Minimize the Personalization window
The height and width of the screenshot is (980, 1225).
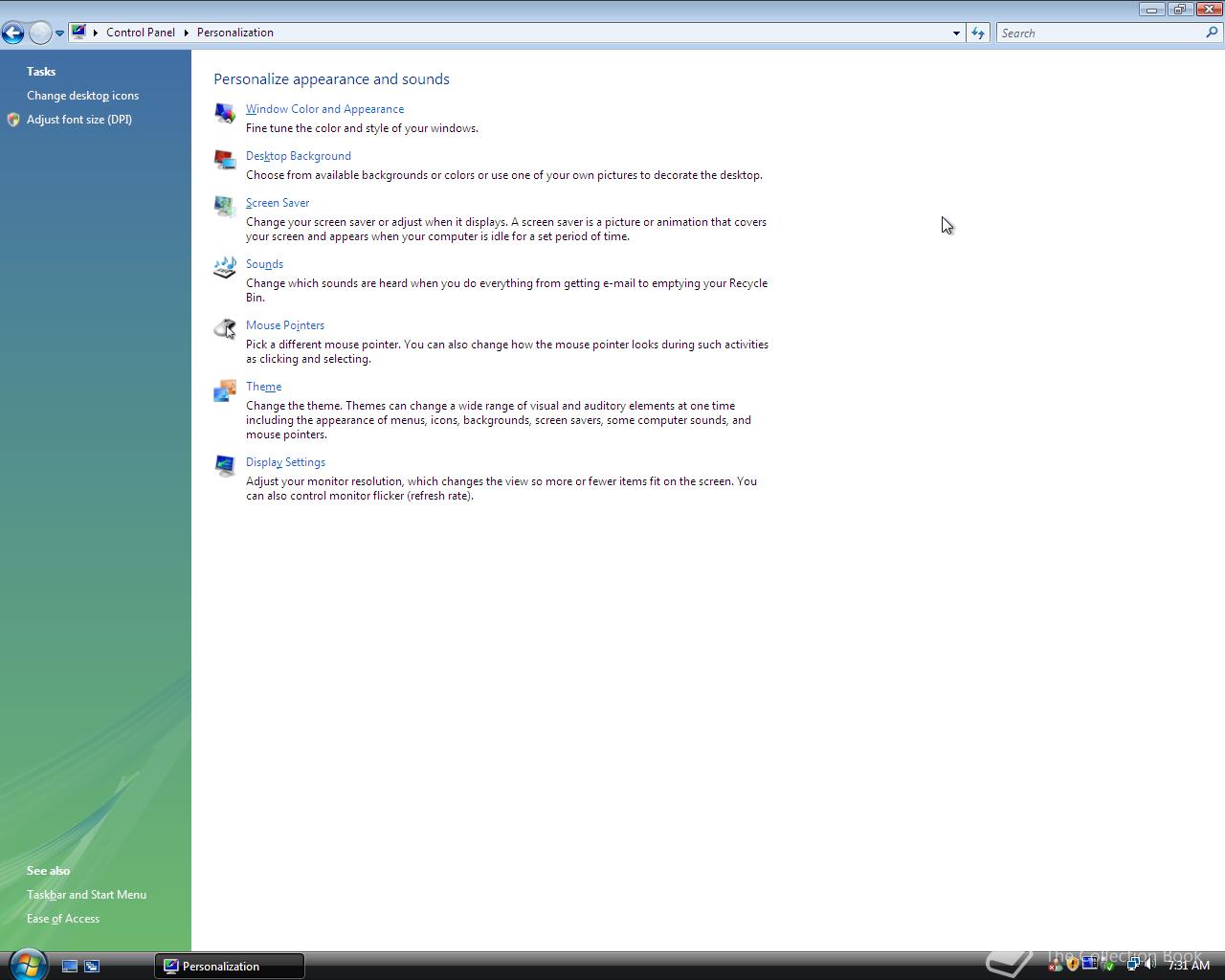click(x=1151, y=9)
